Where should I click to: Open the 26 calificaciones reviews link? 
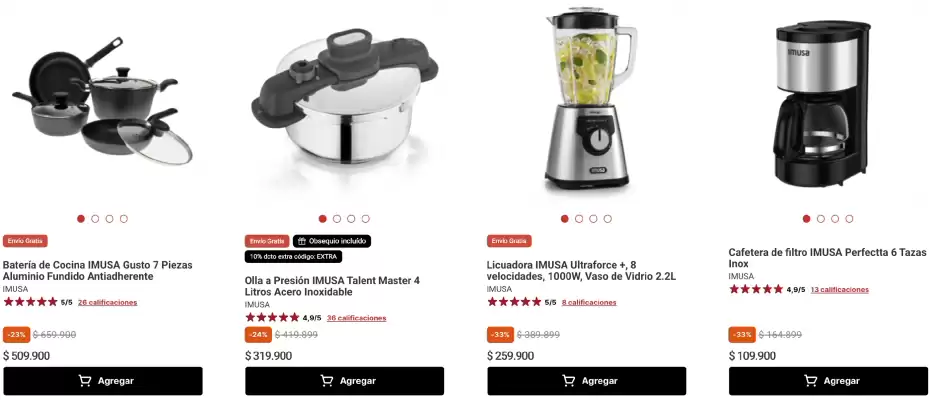pos(107,302)
